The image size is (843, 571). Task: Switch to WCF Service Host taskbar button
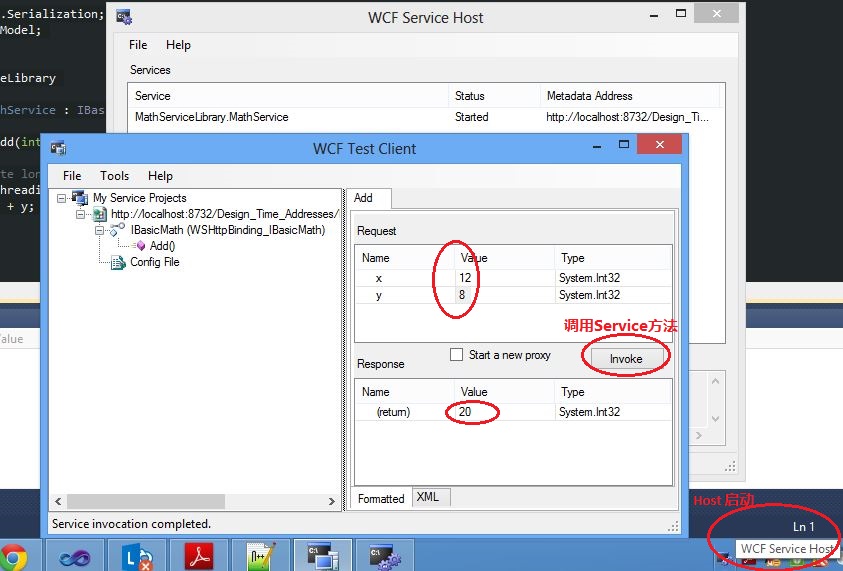click(384, 556)
